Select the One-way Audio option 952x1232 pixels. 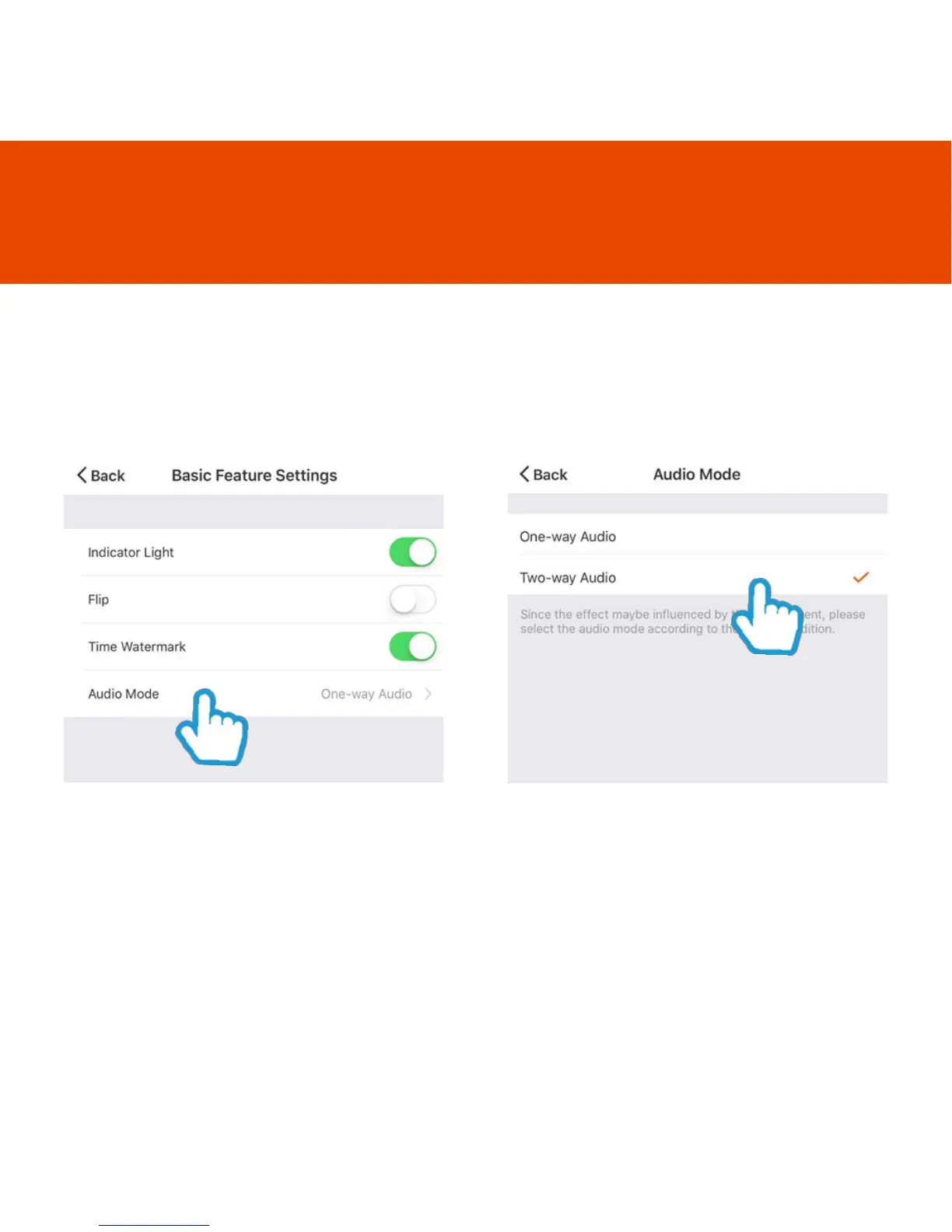tap(697, 537)
